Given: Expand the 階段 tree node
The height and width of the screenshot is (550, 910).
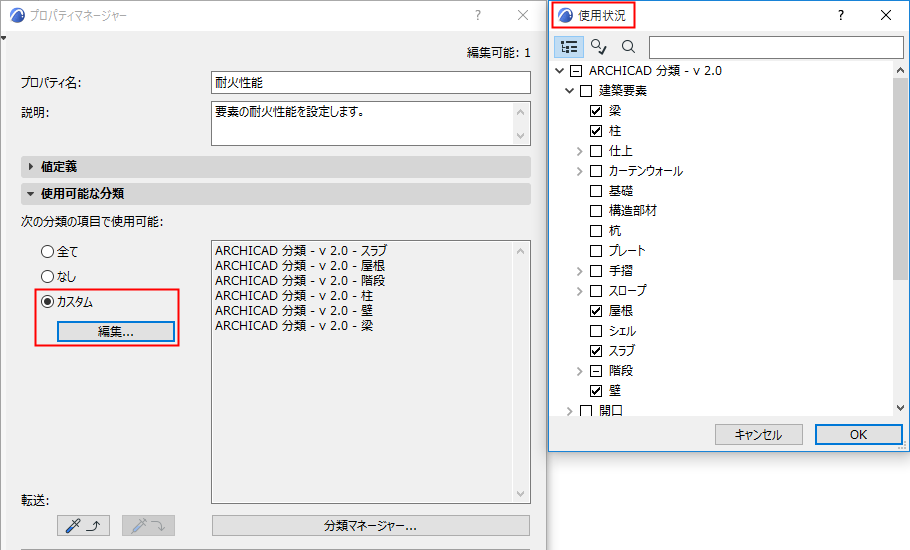Looking at the screenshot, I should [x=579, y=371].
